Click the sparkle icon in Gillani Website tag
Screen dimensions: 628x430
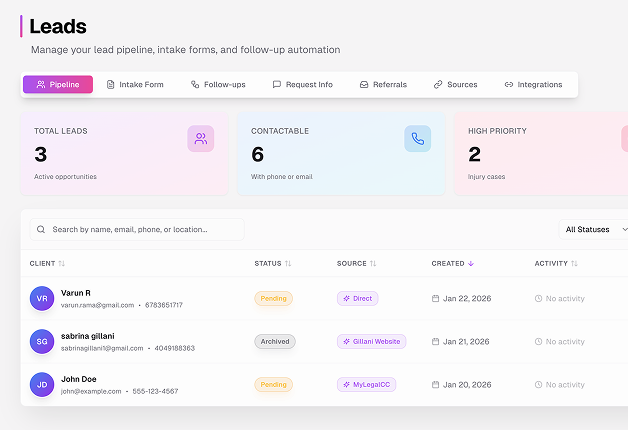pyautogui.click(x=346, y=342)
